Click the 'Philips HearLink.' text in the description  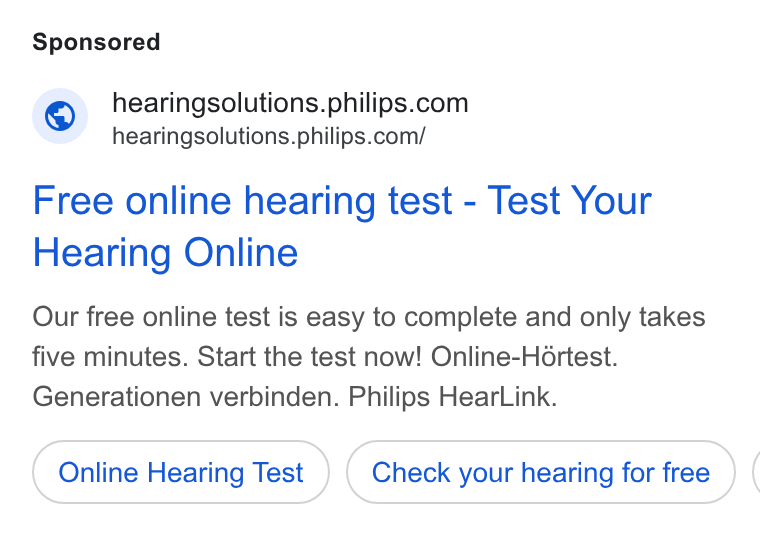coord(453,397)
